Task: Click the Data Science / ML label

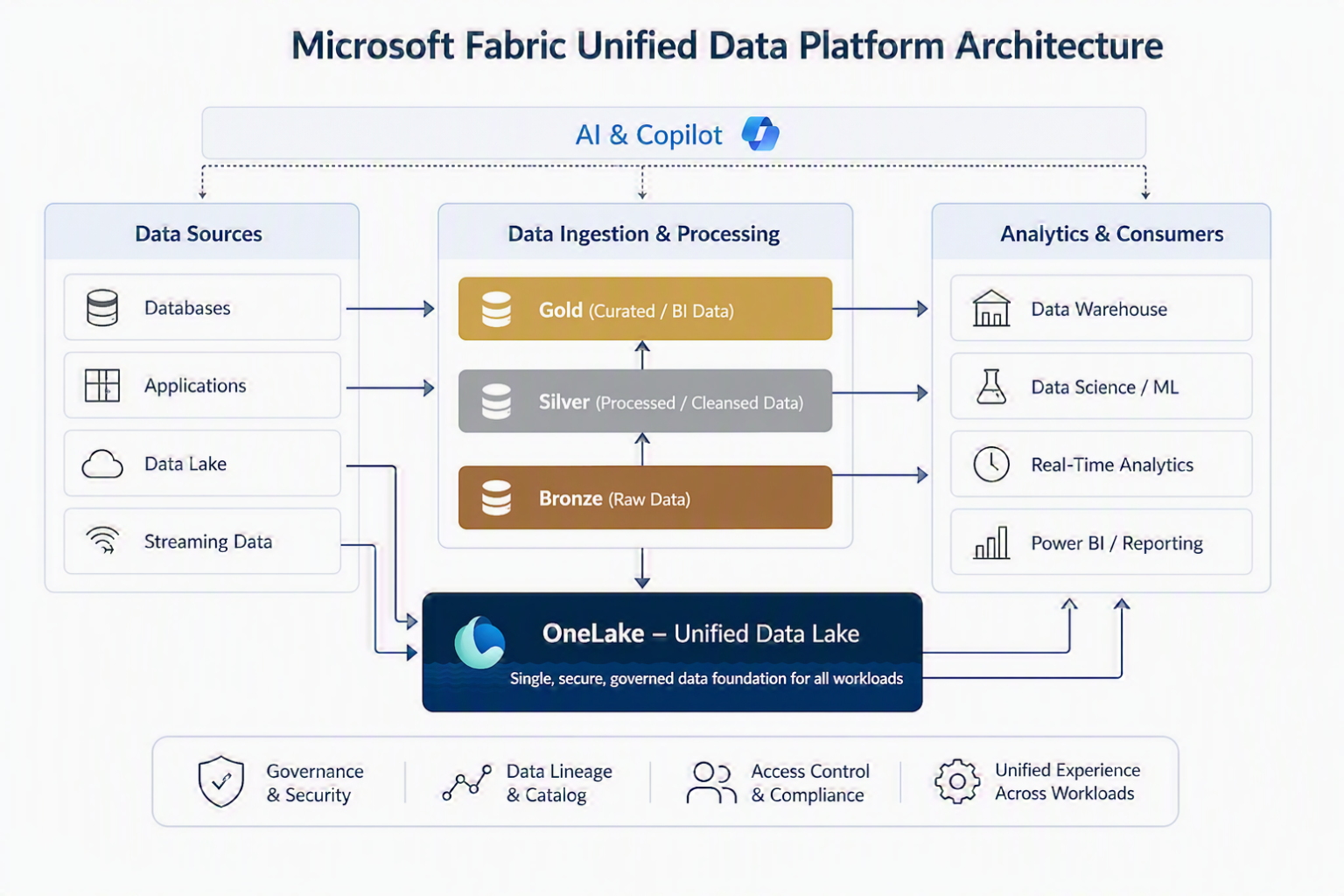Action: click(x=1105, y=387)
